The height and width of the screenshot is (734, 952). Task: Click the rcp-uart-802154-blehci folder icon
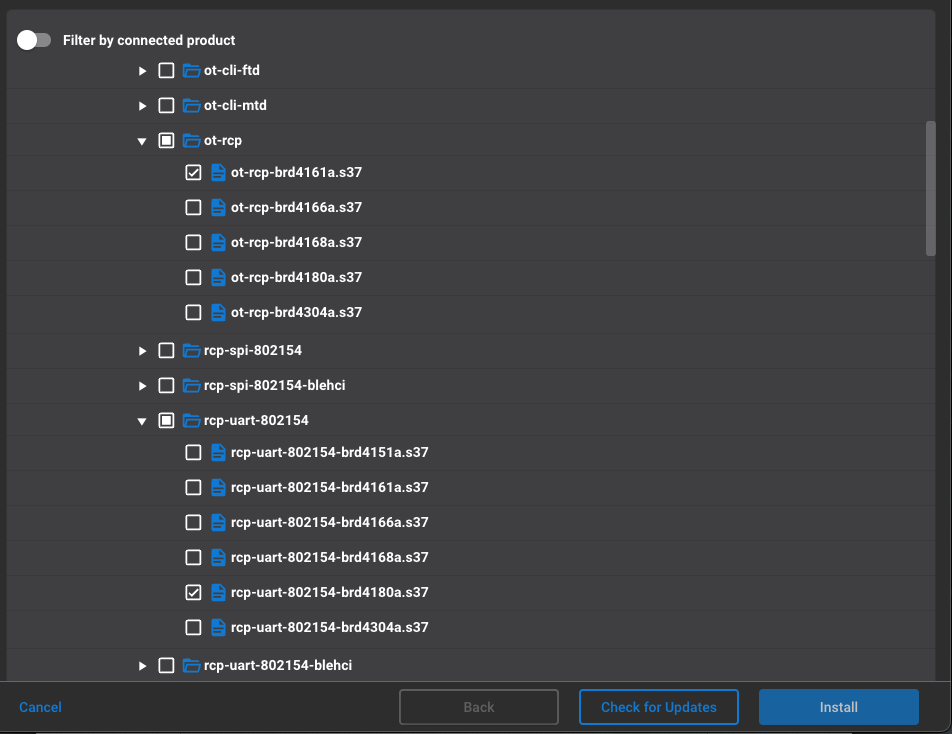pos(190,664)
